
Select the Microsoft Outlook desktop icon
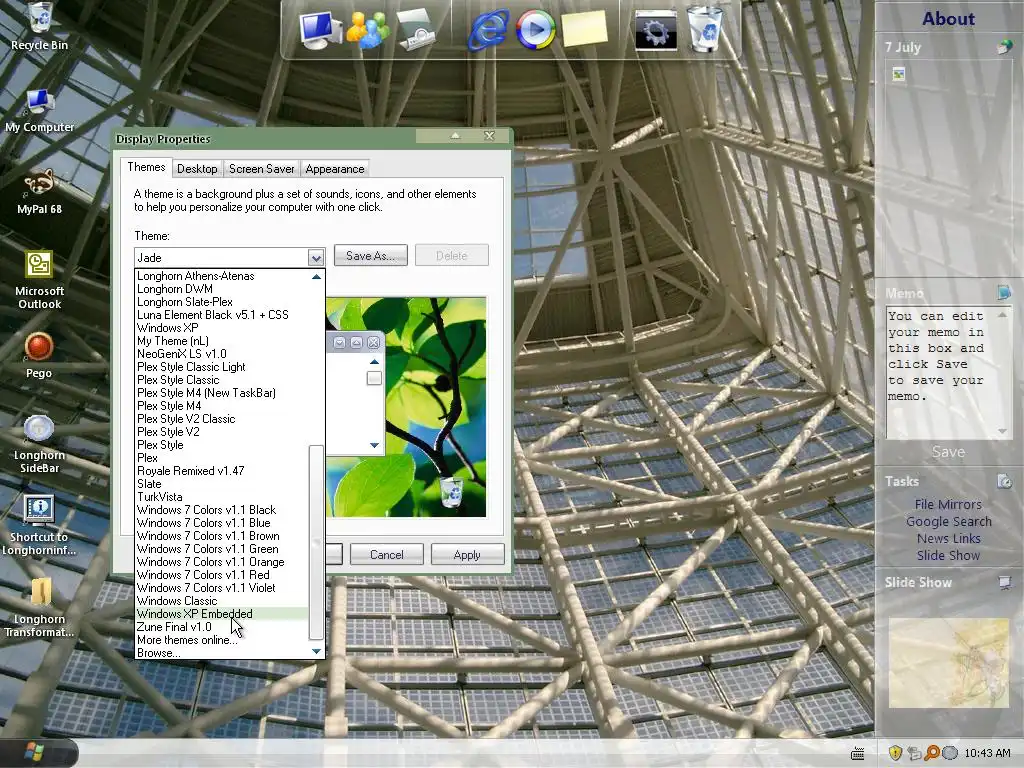click(39, 280)
